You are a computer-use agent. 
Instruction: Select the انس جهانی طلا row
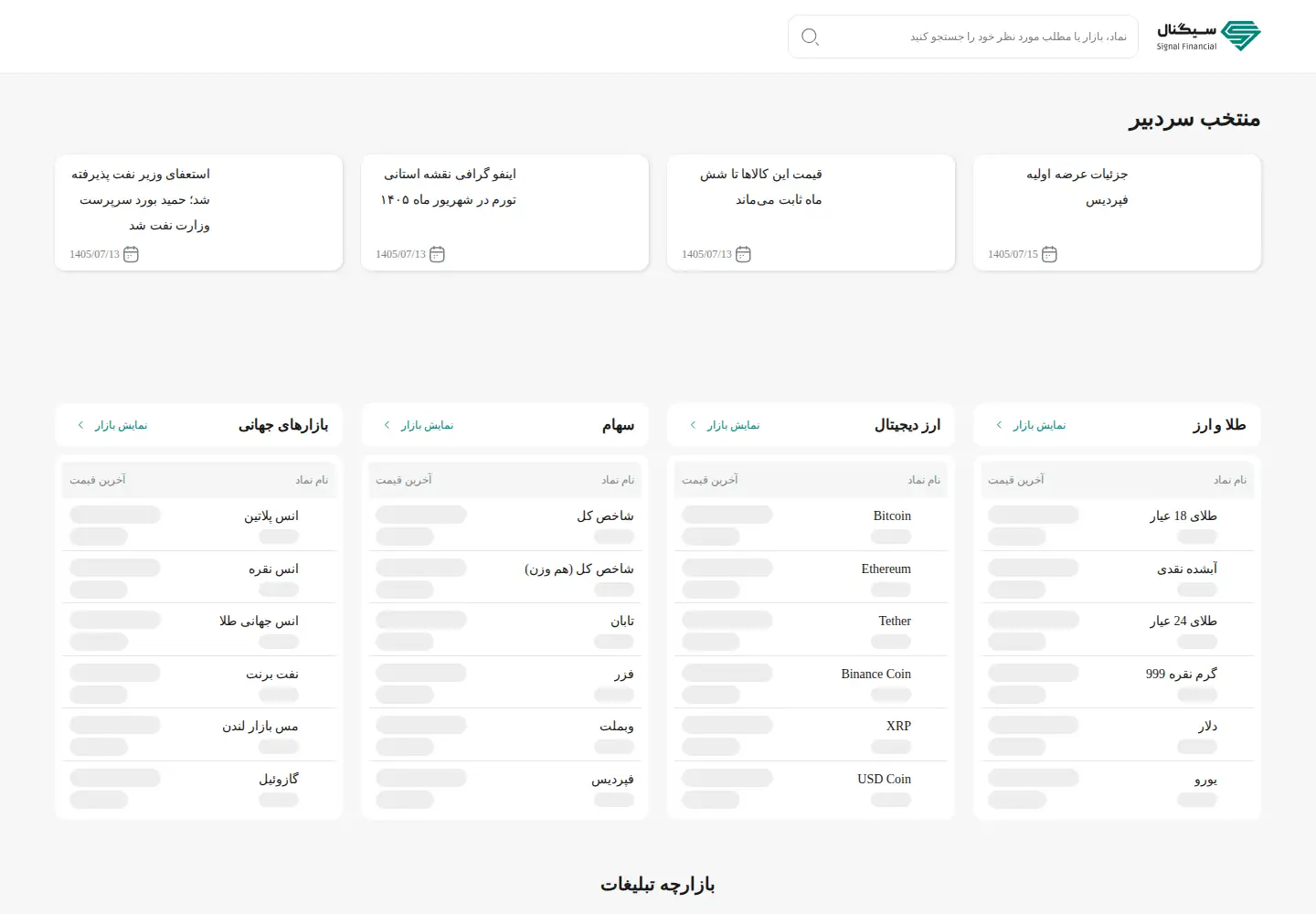tap(198, 630)
